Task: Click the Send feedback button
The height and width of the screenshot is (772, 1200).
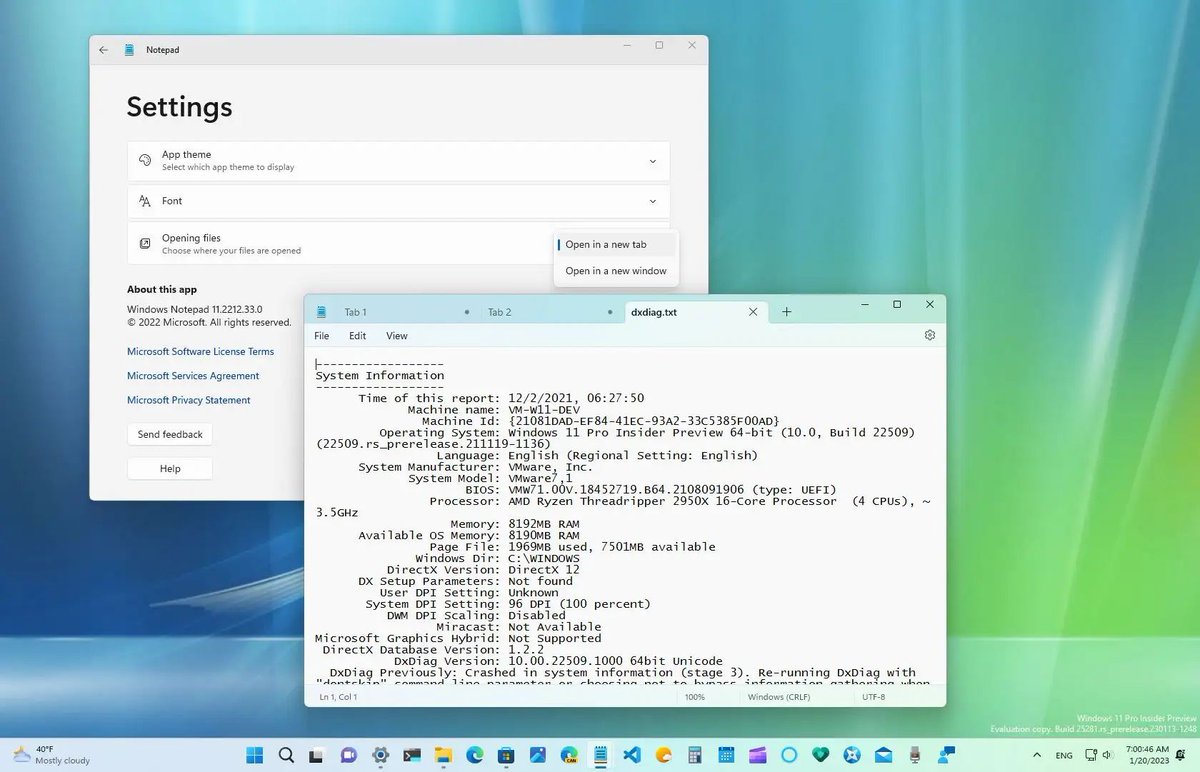Action: [x=169, y=434]
